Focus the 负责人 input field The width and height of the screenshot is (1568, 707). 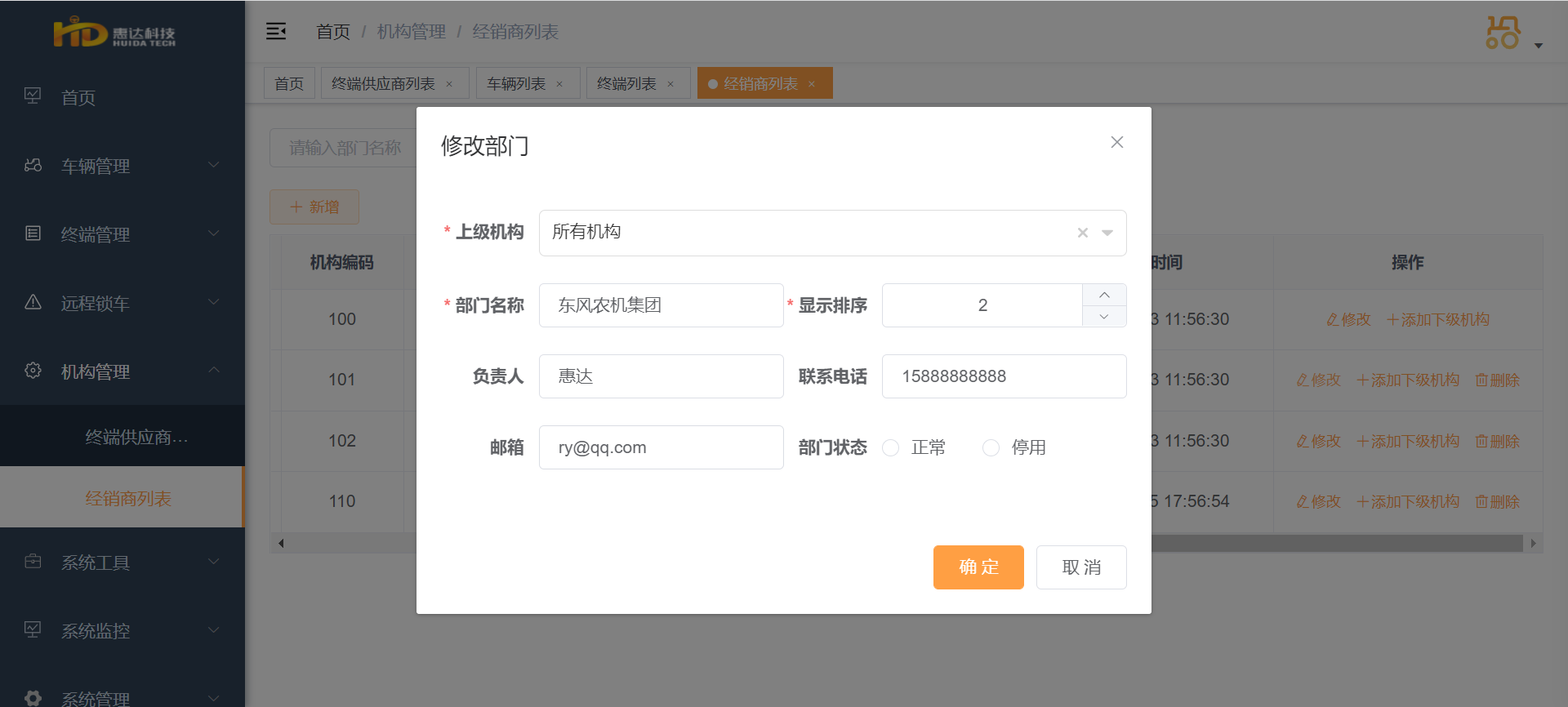point(661,376)
